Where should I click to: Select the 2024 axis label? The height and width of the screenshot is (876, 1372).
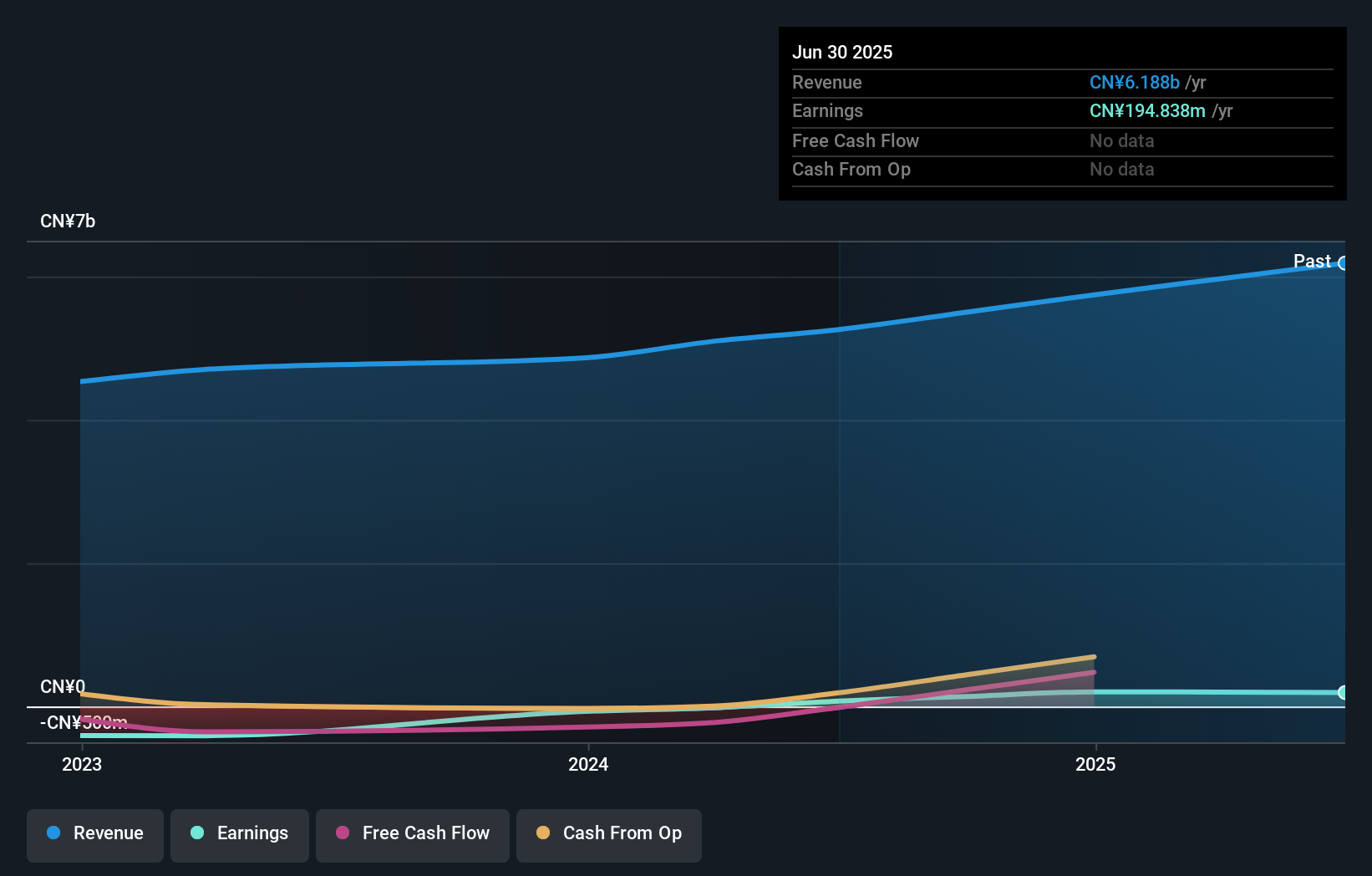click(x=587, y=763)
